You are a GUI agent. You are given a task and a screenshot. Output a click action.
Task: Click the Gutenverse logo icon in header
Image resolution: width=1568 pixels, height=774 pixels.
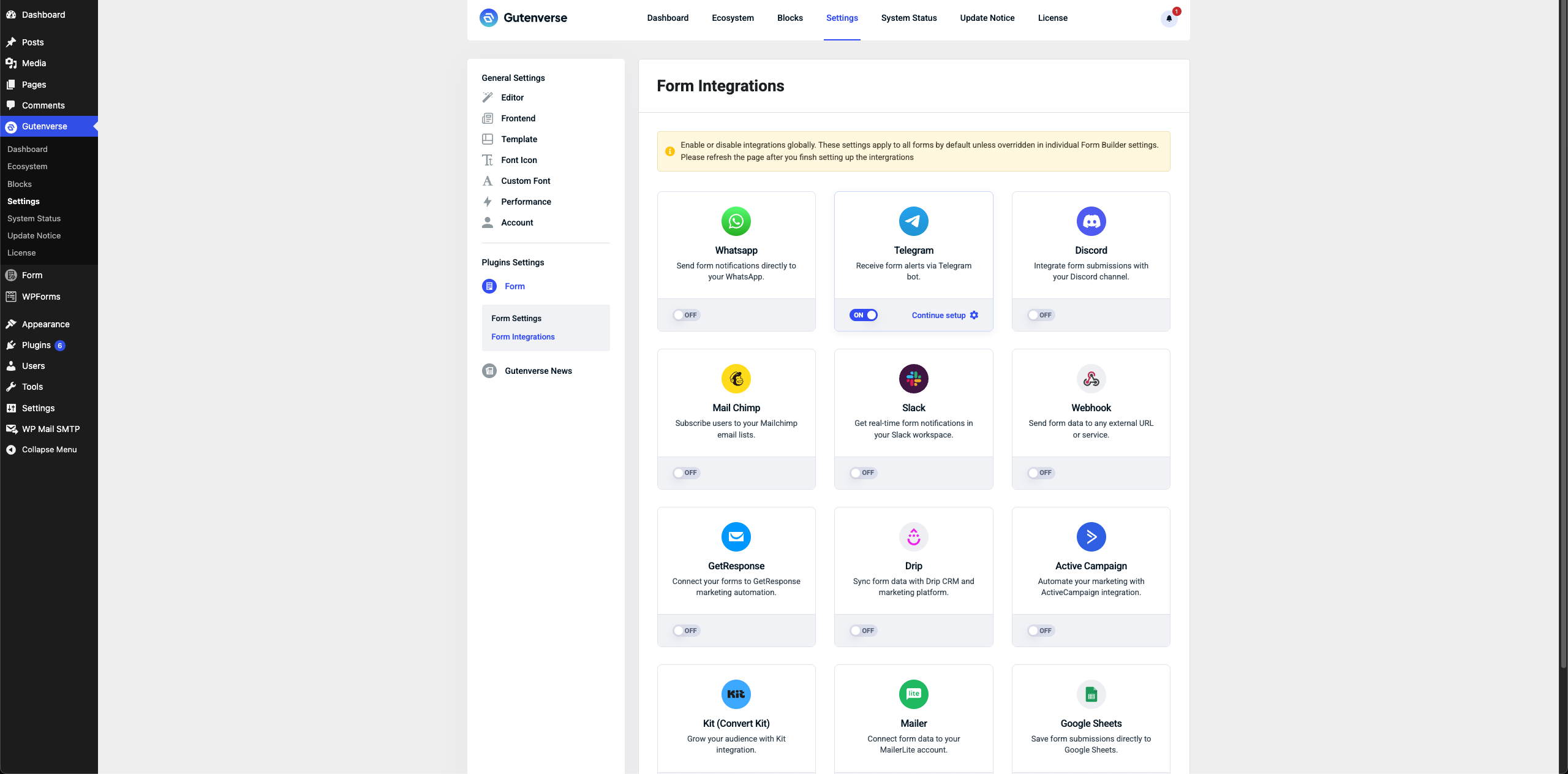[488, 18]
